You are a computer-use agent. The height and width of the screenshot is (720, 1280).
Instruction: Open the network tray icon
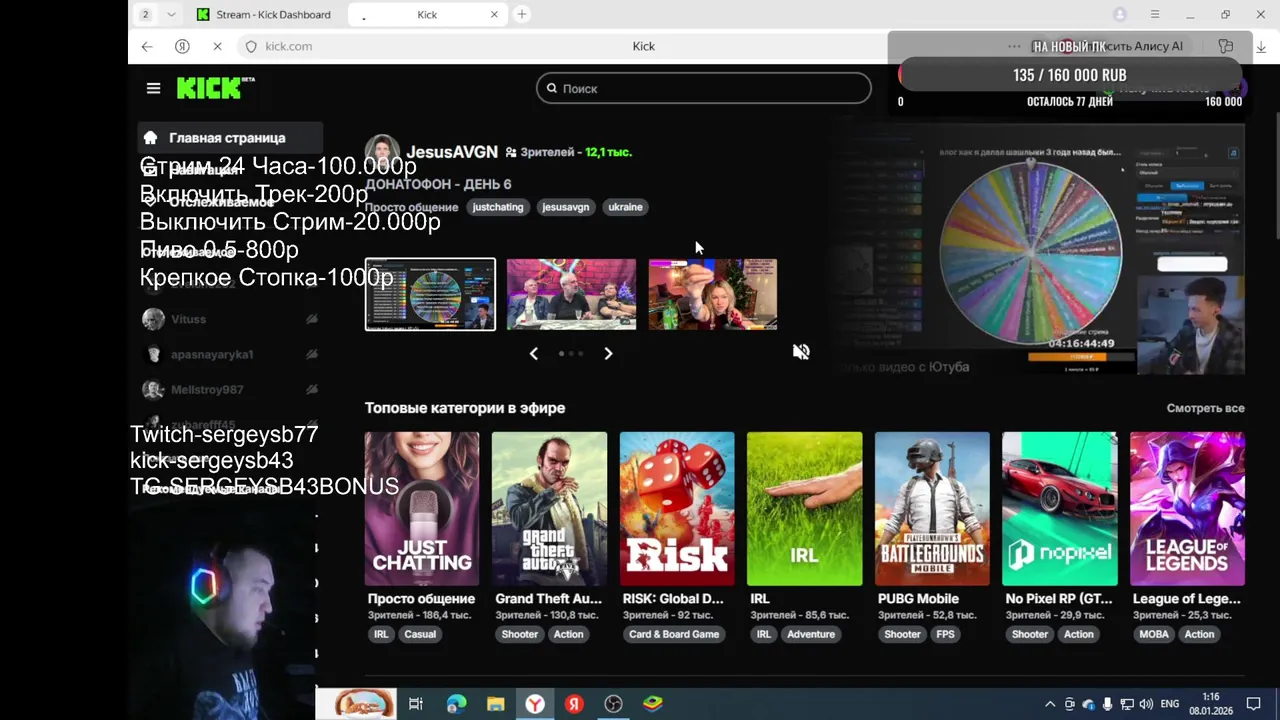click(x=1127, y=704)
